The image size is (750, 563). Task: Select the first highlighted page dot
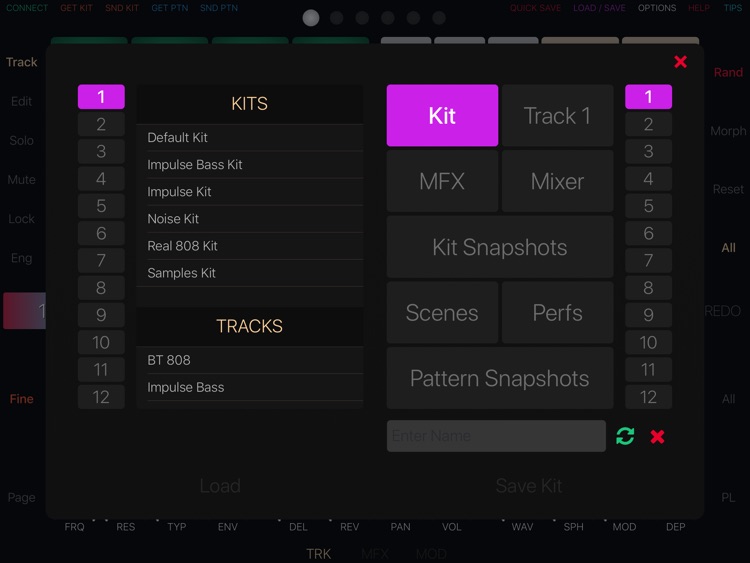(x=311, y=18)
